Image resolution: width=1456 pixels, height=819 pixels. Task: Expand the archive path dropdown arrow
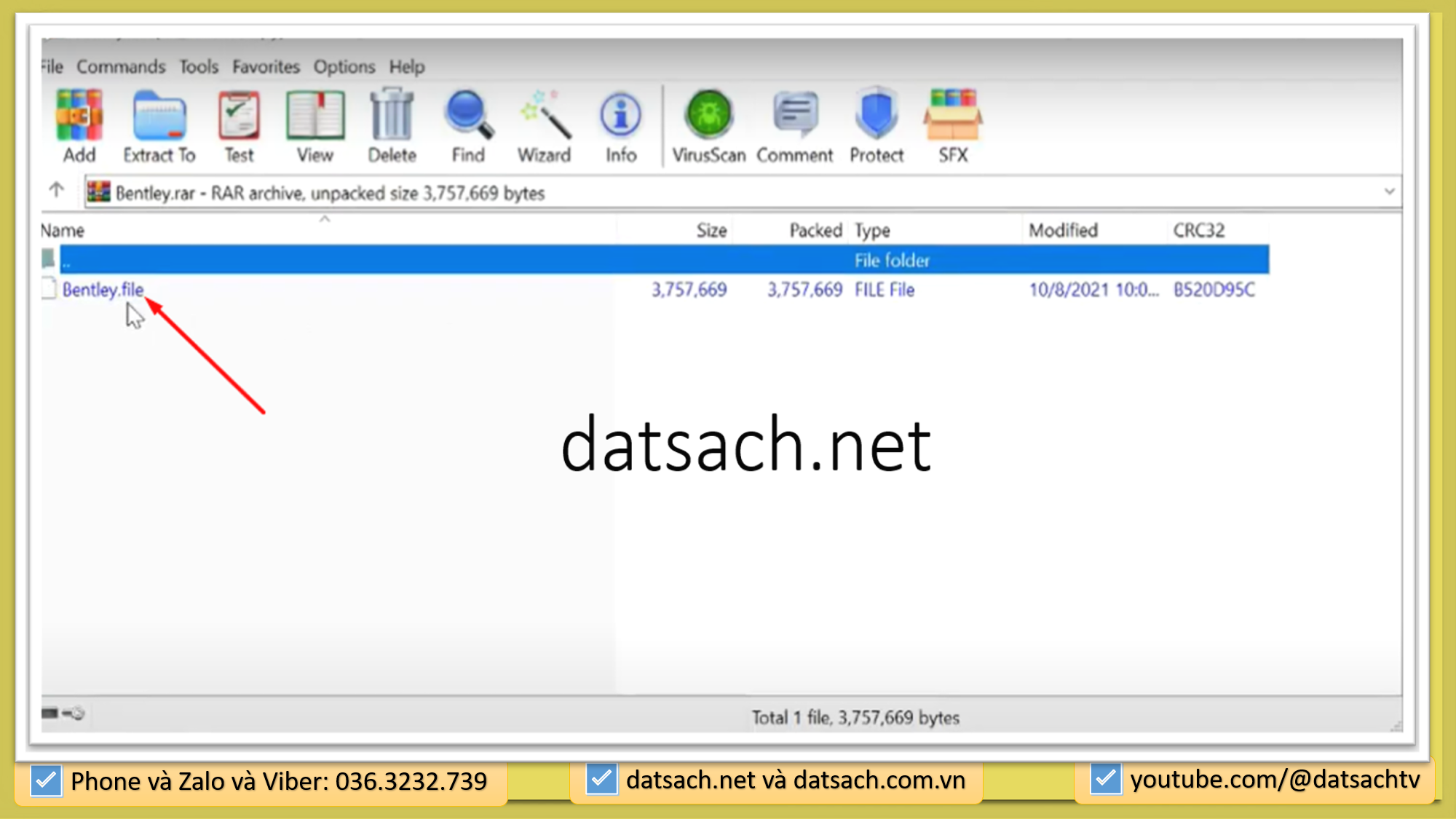coord(1389,191)
